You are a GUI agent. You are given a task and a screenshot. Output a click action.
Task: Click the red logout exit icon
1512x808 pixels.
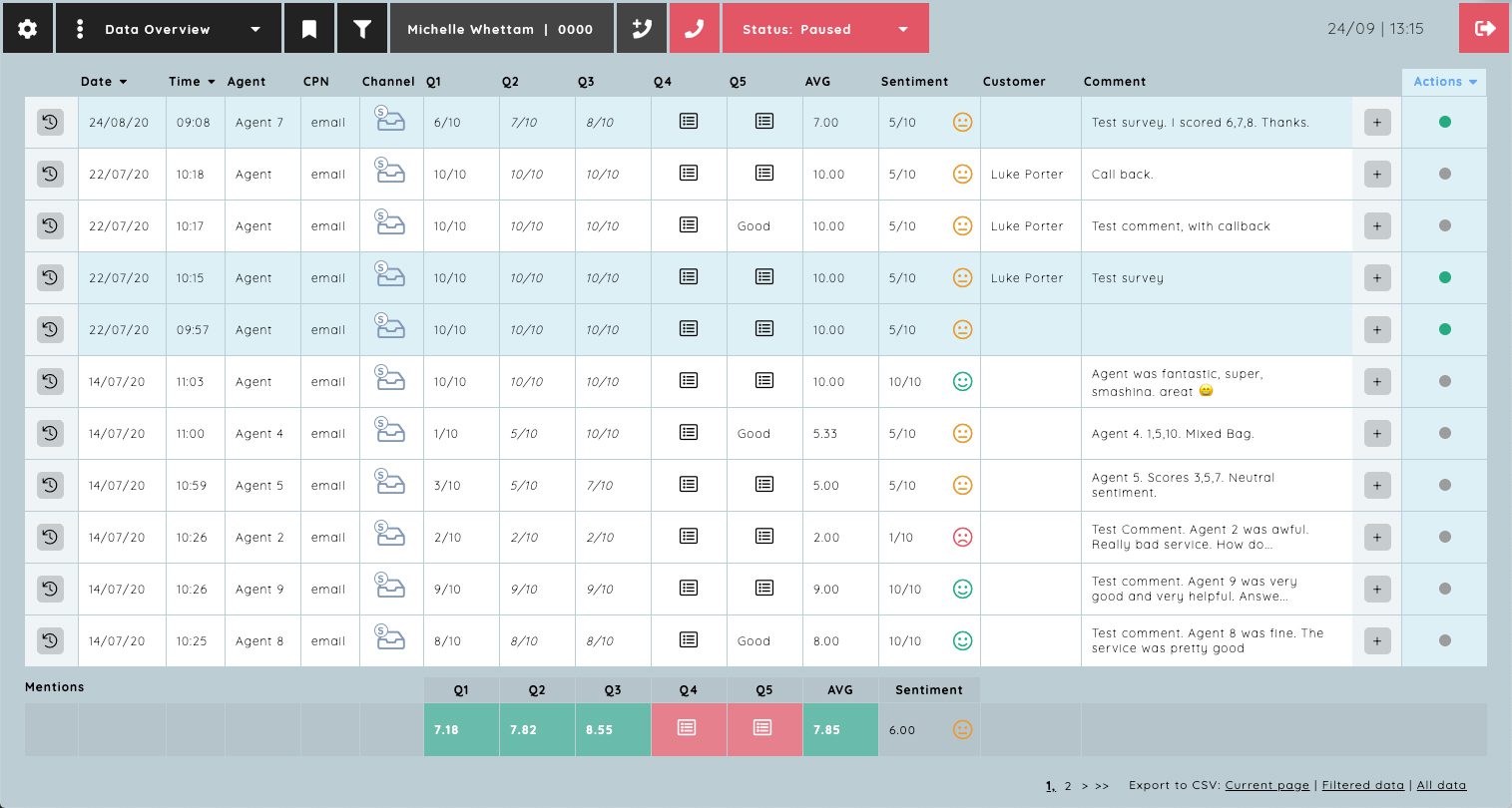(x=1485, y=29)
